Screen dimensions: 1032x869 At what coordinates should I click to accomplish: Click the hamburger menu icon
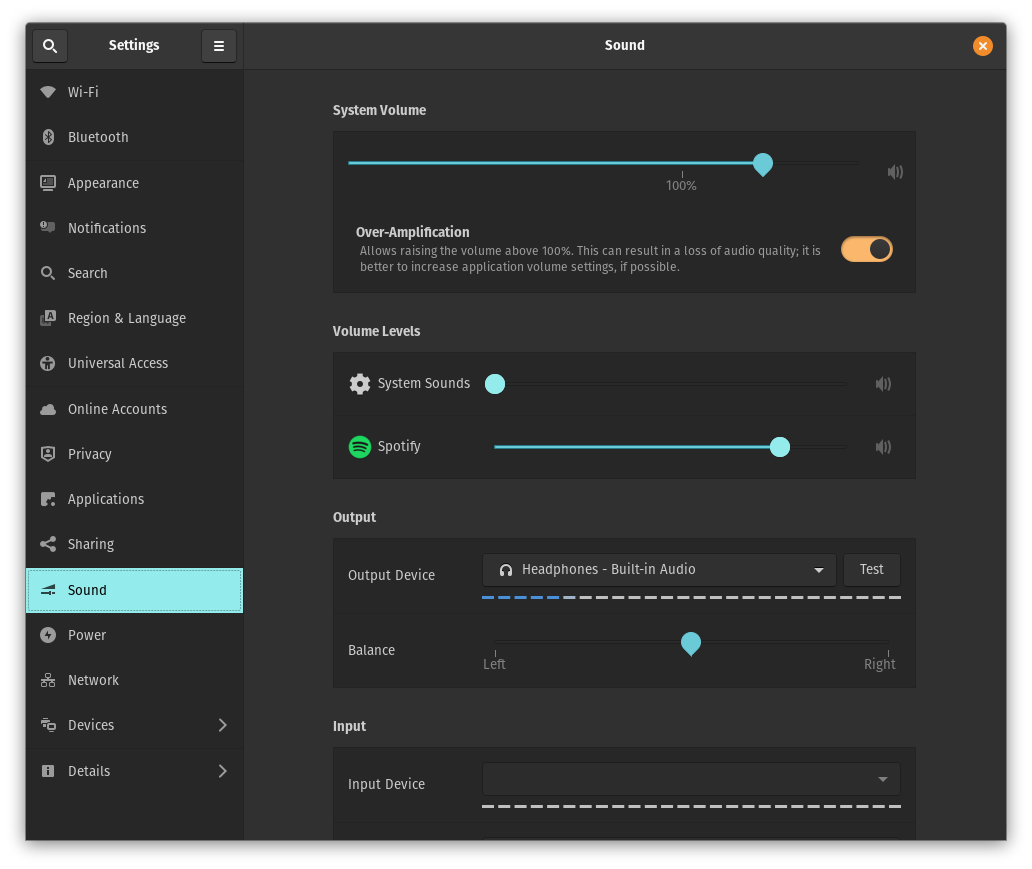click(x=219, y=45)
